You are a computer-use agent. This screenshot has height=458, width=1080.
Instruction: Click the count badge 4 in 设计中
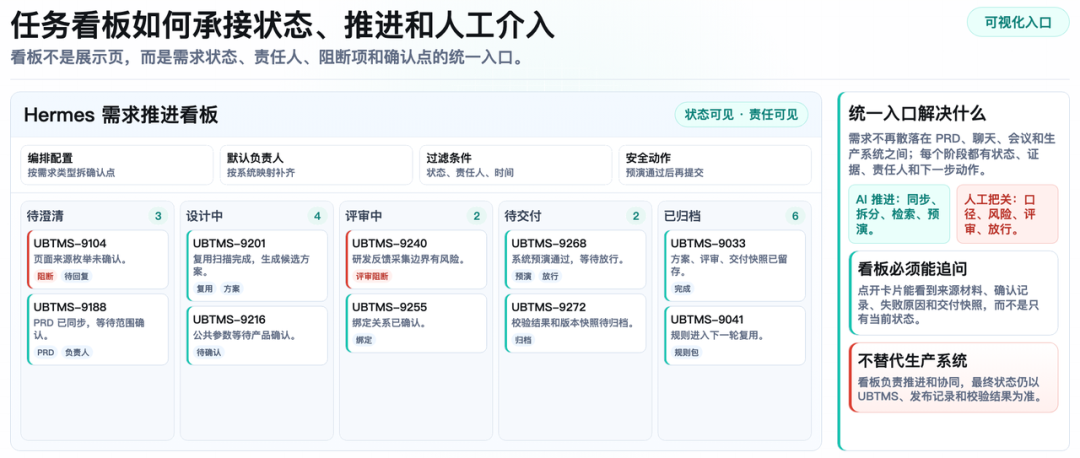tap(318, 216)
